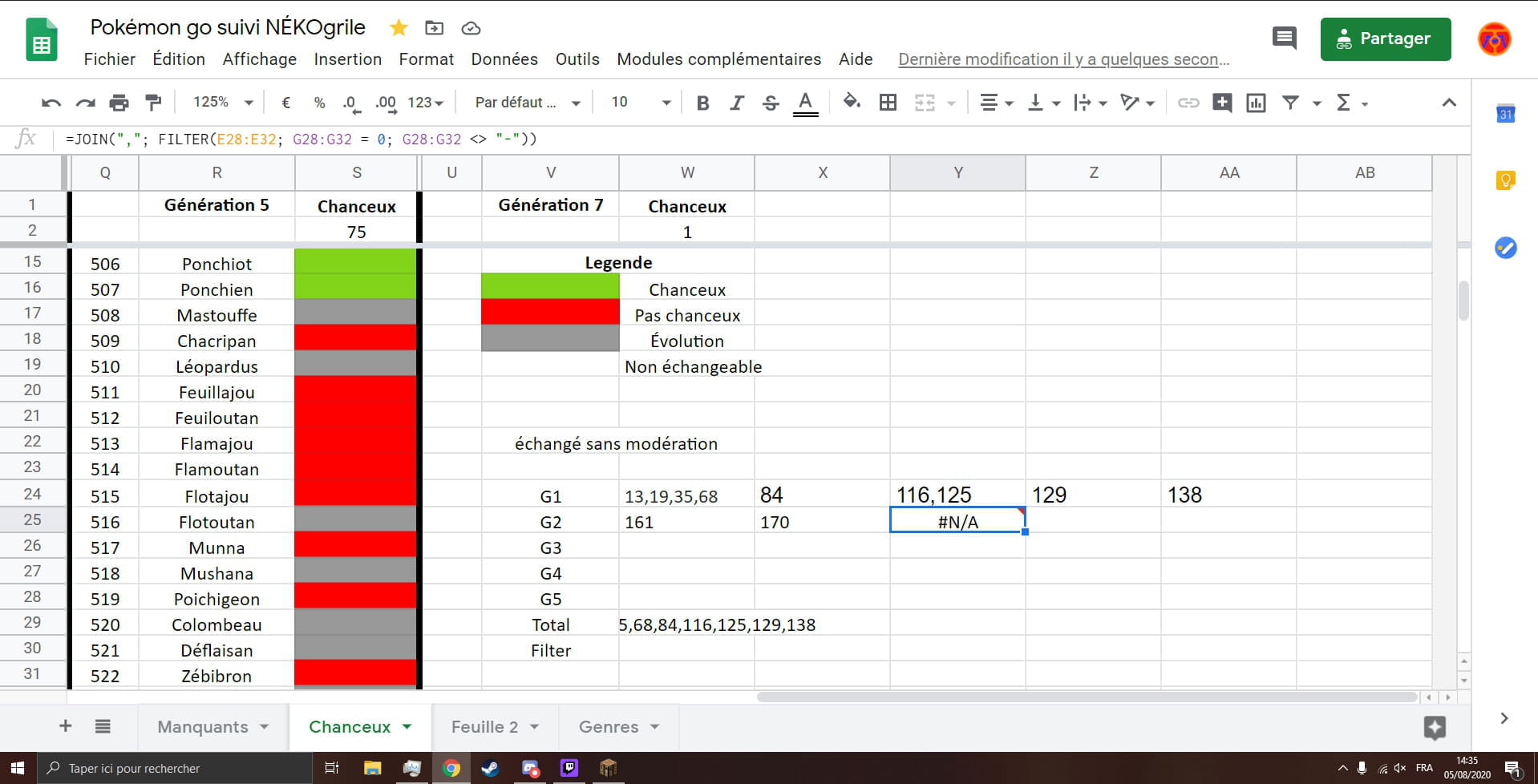This screenshot has height=784, width=1538.
Task: Open the borders menu
Action: click(888, 103)
